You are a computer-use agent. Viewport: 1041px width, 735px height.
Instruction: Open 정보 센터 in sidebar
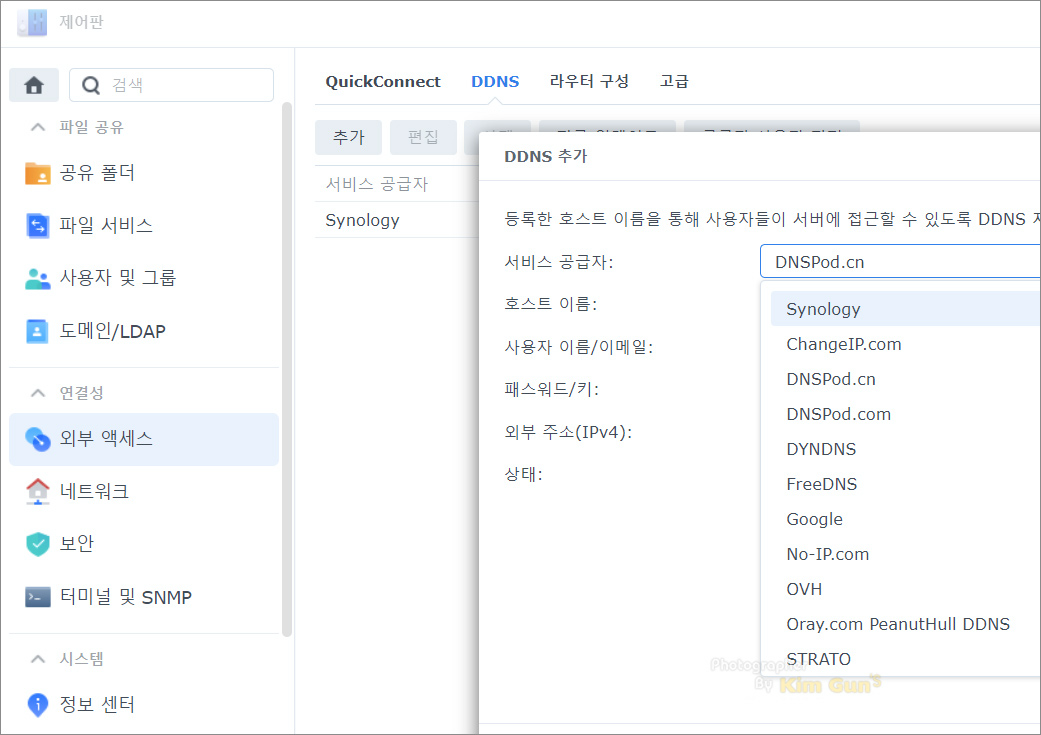pos(143,704)
